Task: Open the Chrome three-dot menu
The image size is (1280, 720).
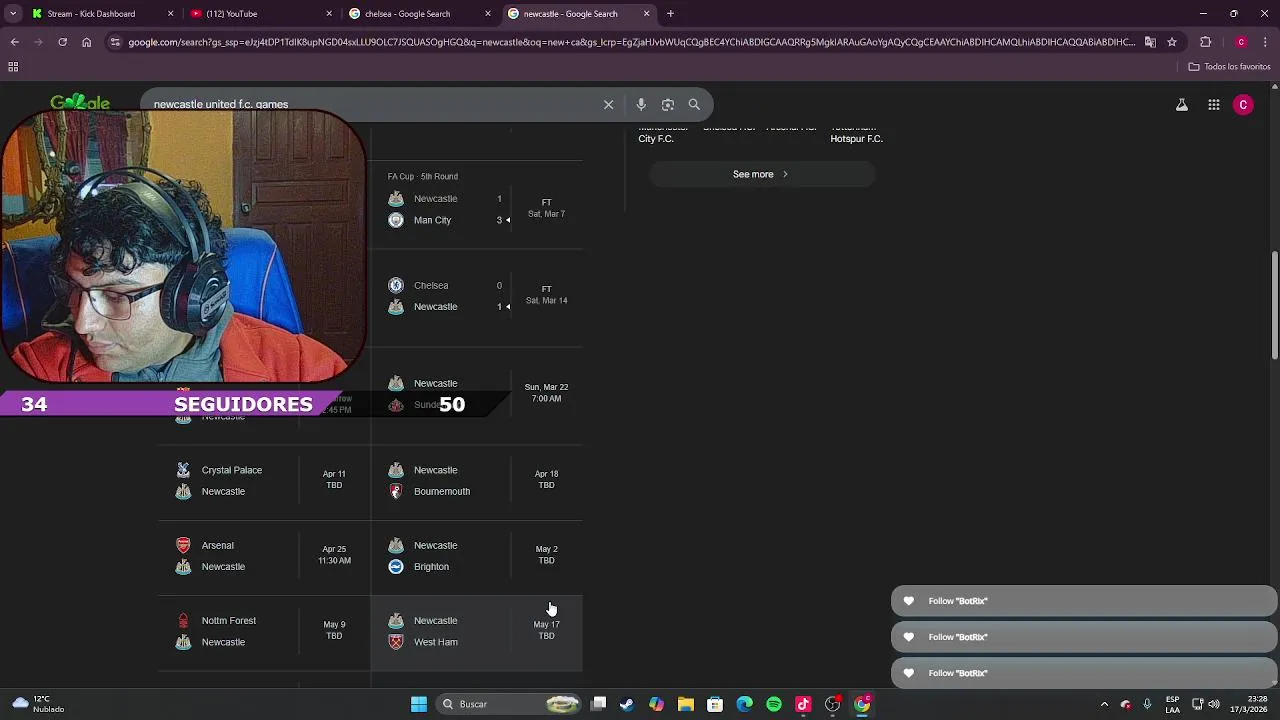Action: (x=1265, y=42)
